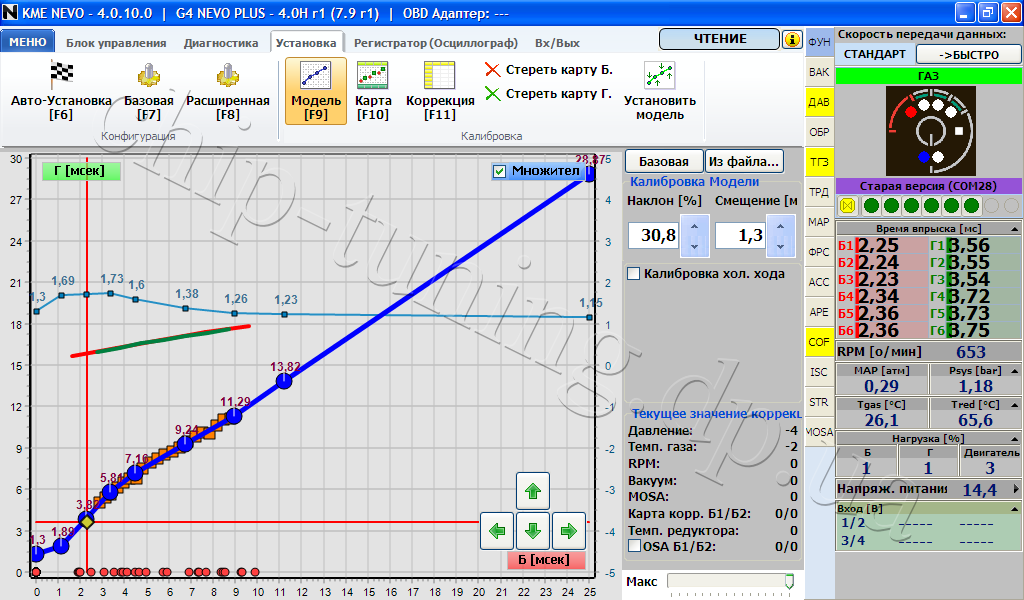Click the green left arrow on graph
The height and width of the screenshot is (600, 1024).
tap(497, 531)
